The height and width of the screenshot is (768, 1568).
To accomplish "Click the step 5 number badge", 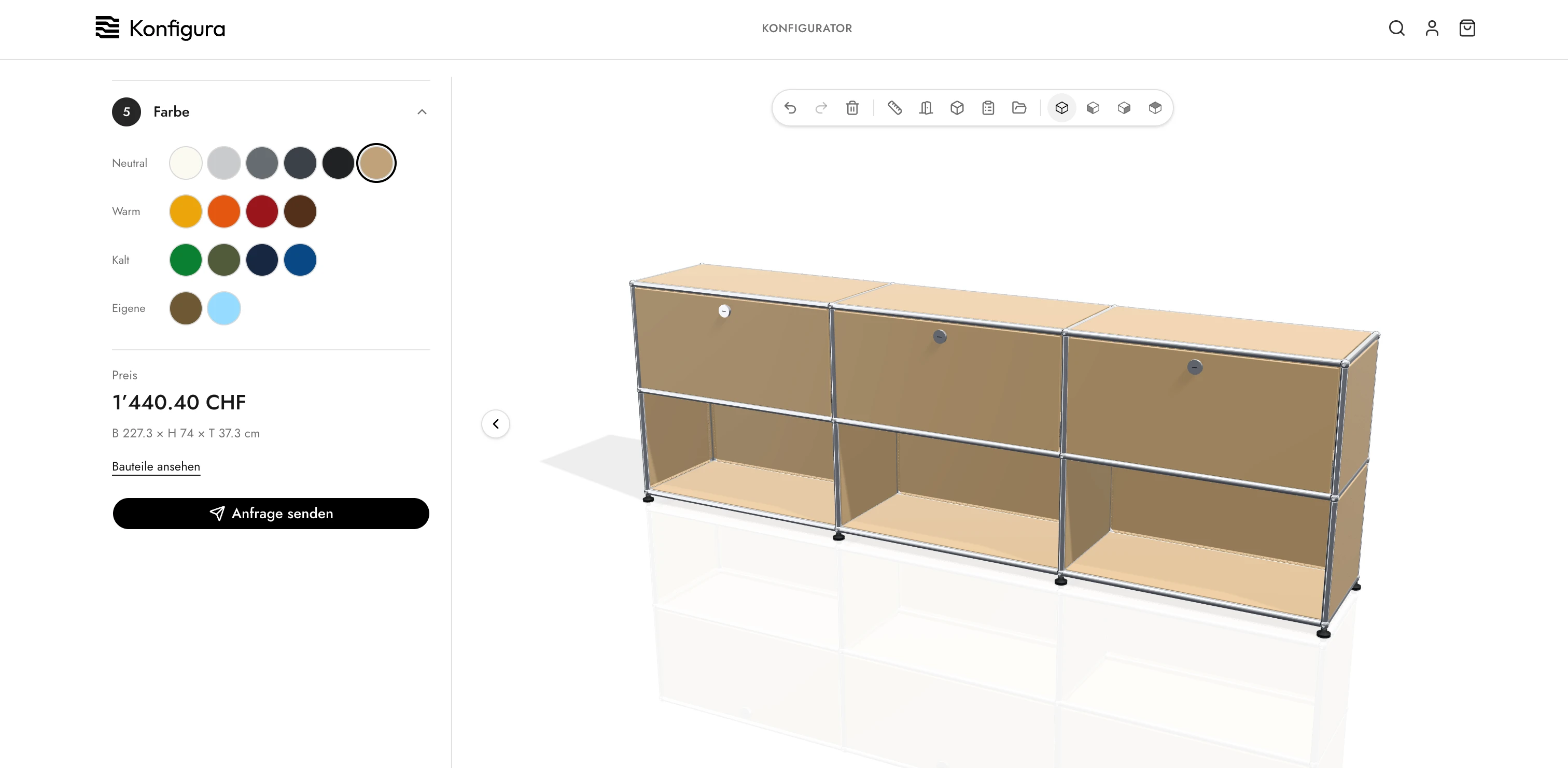I will pos(127,112).
